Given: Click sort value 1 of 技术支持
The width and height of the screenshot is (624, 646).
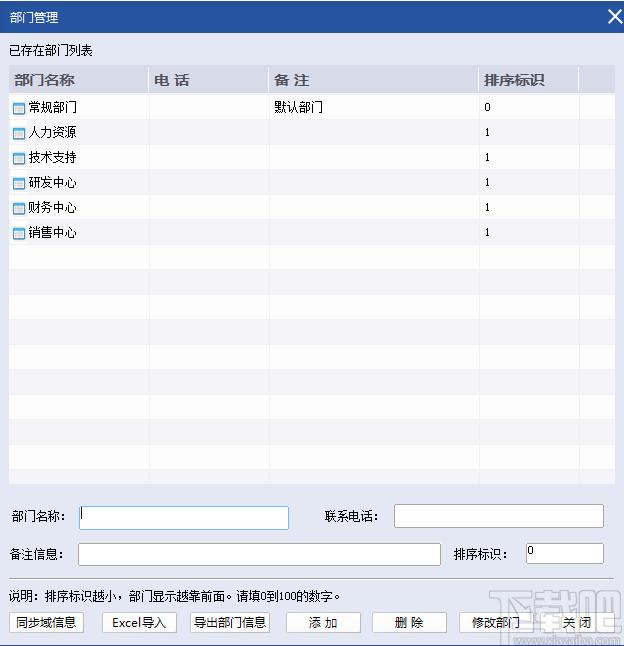Looking at the screenshot, I should (487, 157).
